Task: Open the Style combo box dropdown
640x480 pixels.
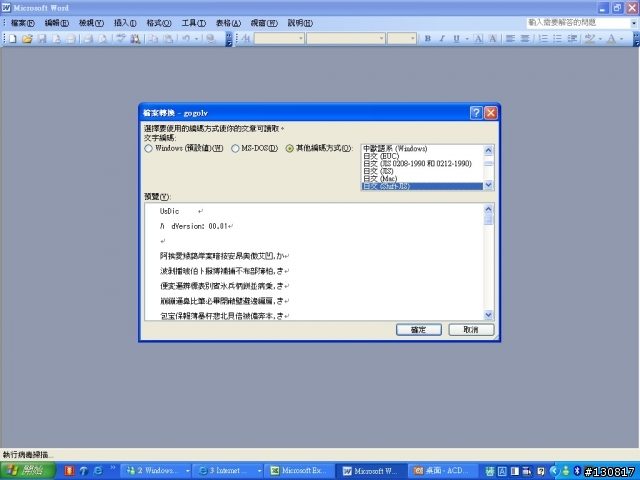Action: [301, 39]
